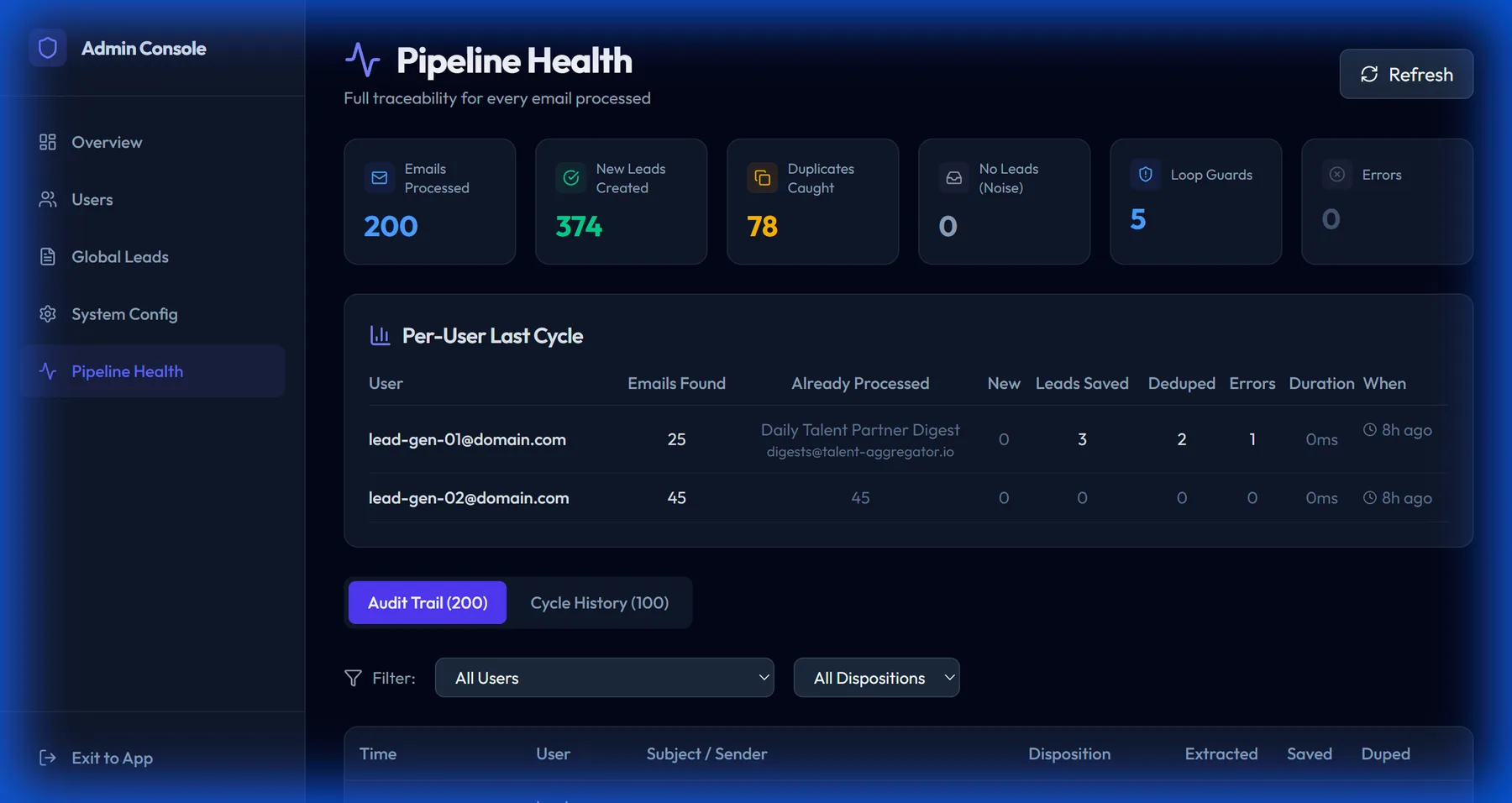This screenshot has height=803, width=1512.
Task: Click the bar chart icon by Per-User Last Cycle
Action: (380, 335)
